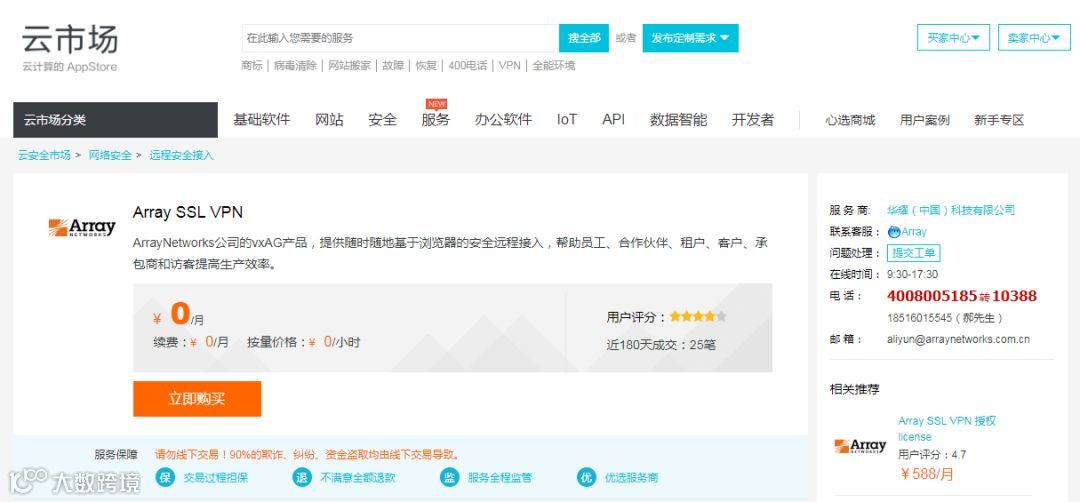This screenshot has width=1080, height=502.
Task: Click the 网站搬家 hot search keyword
Action: pos(349,65)
